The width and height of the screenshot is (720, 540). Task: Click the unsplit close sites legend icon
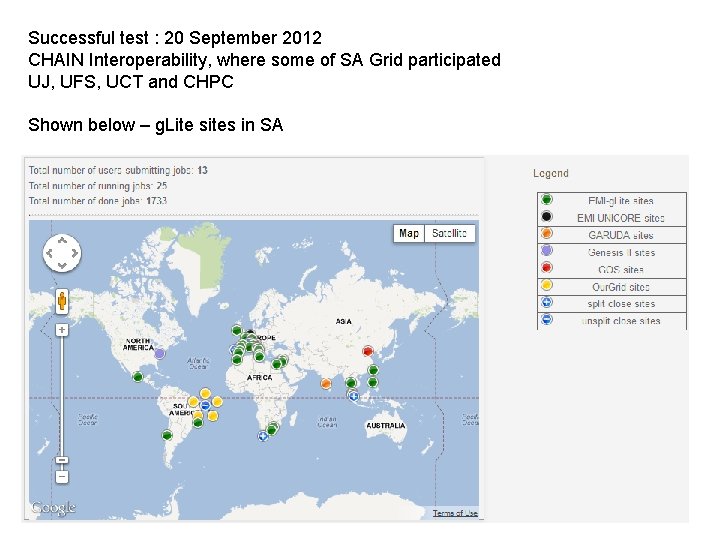pos(546,319)
